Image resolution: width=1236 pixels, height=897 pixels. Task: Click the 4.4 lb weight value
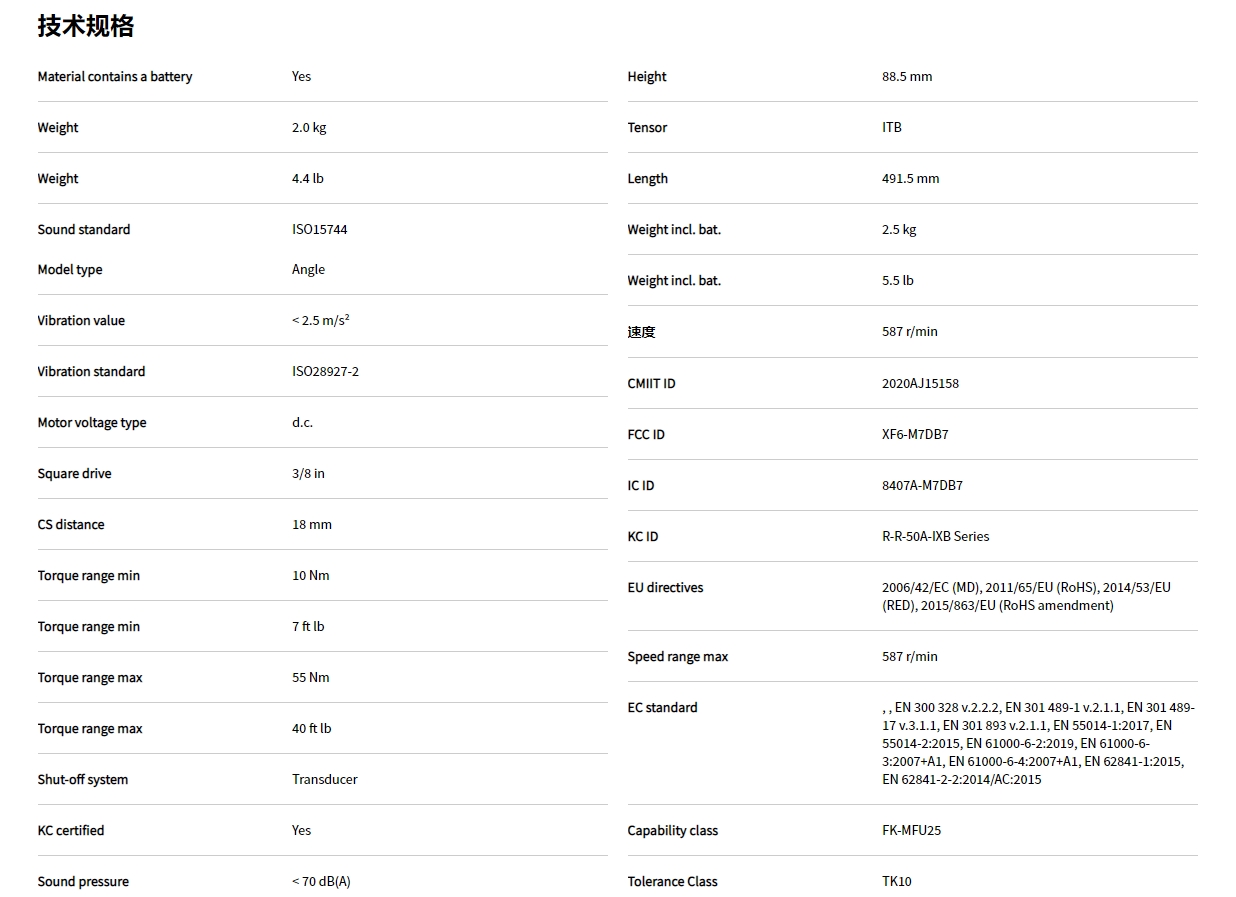[307, 178]
